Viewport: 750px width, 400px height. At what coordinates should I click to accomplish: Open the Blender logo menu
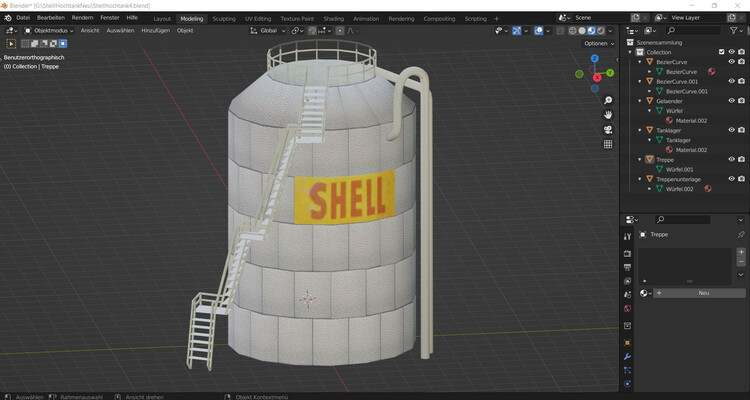click(x=8, y=18)
